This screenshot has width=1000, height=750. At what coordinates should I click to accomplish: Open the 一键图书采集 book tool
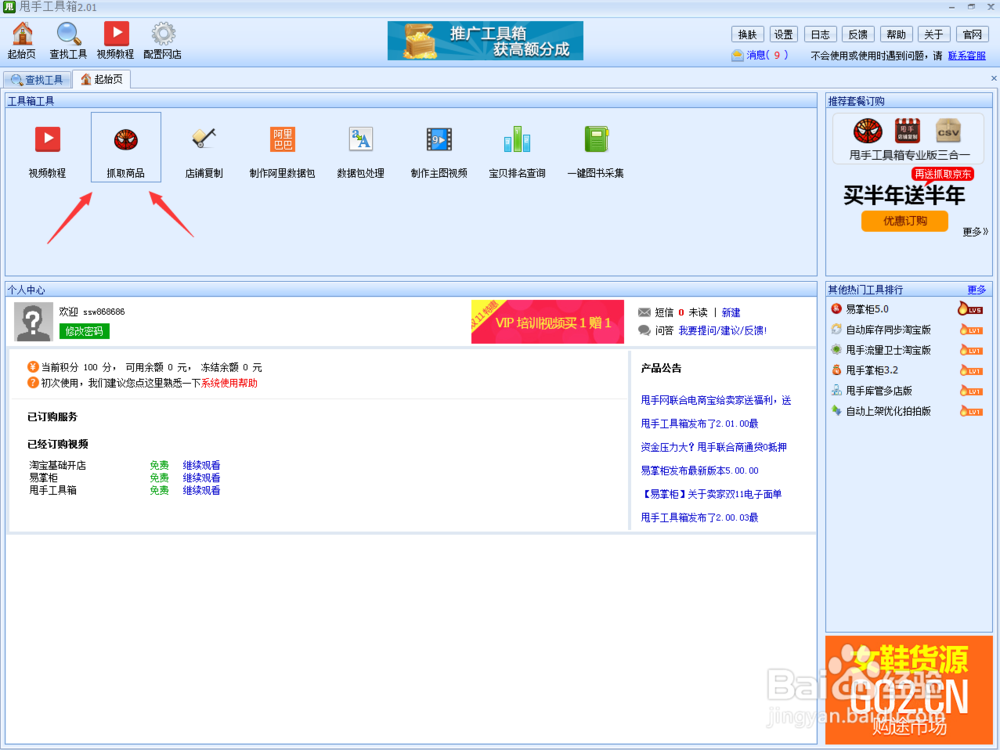click(x=596, y=151)
